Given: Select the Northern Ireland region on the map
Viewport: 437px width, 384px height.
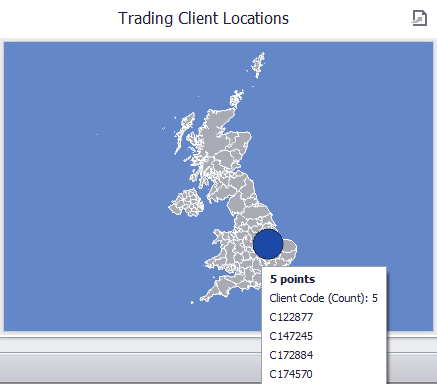Looking at the screenshot, I should coord(187,203).
